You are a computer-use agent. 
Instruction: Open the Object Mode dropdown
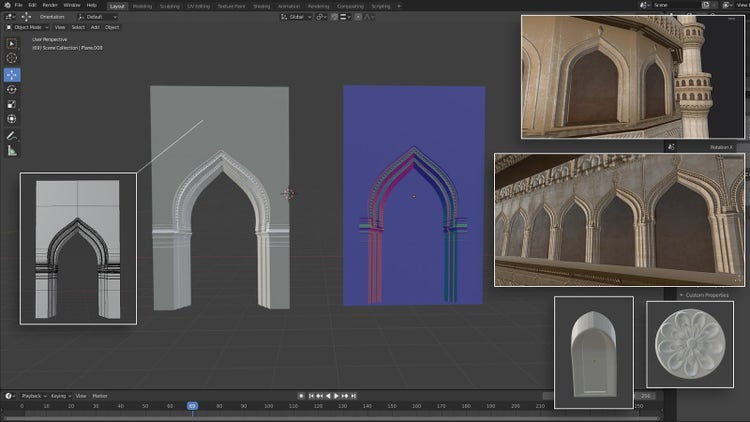28,27
